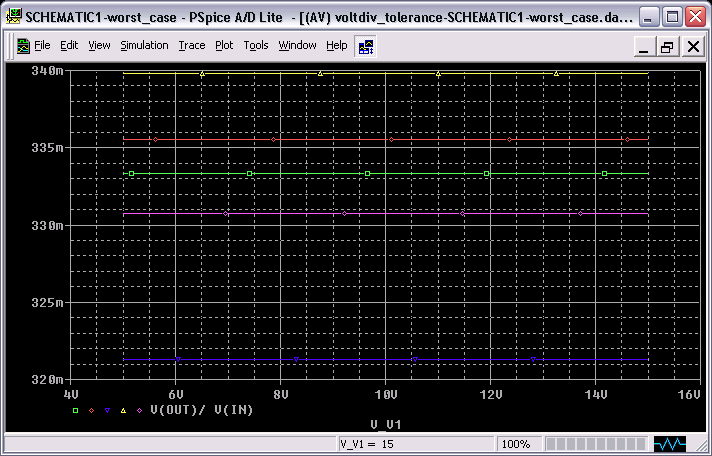Minimize the inner plot document window
The width and height of the screenshot is (712, 456).
[644, 47]
